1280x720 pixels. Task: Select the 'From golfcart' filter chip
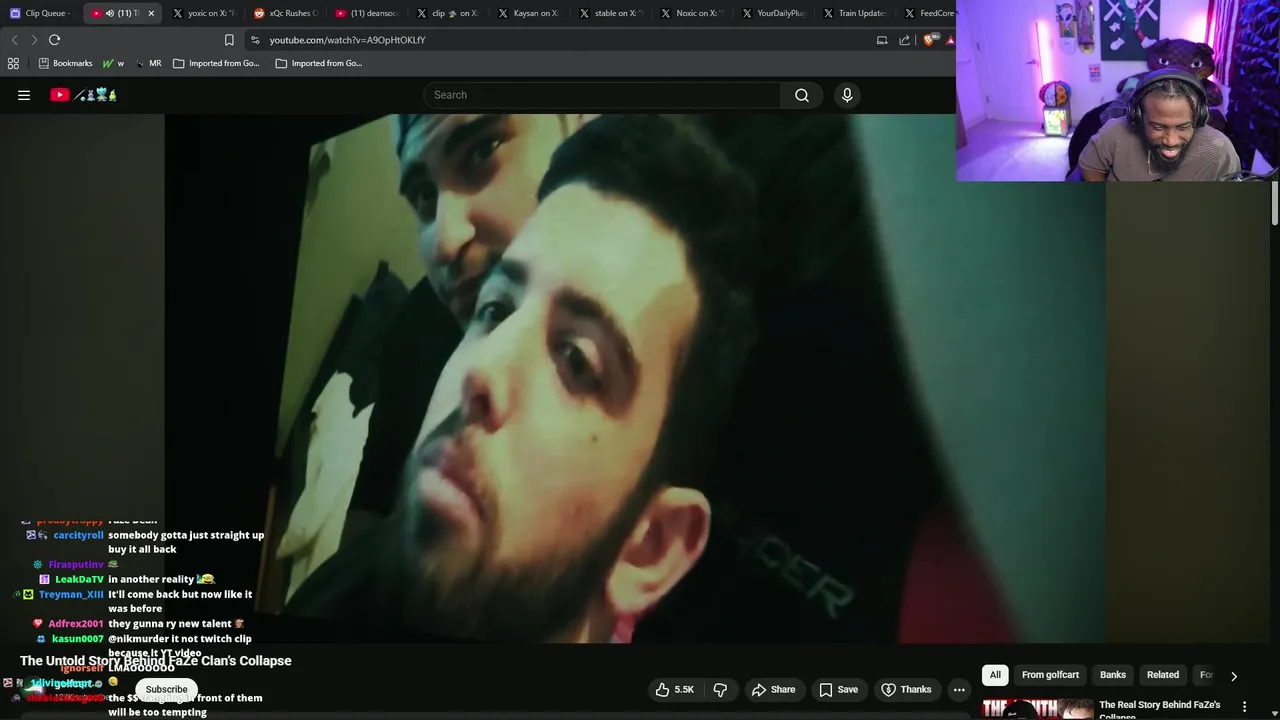pyautogui.click(x=1050, y=675)
